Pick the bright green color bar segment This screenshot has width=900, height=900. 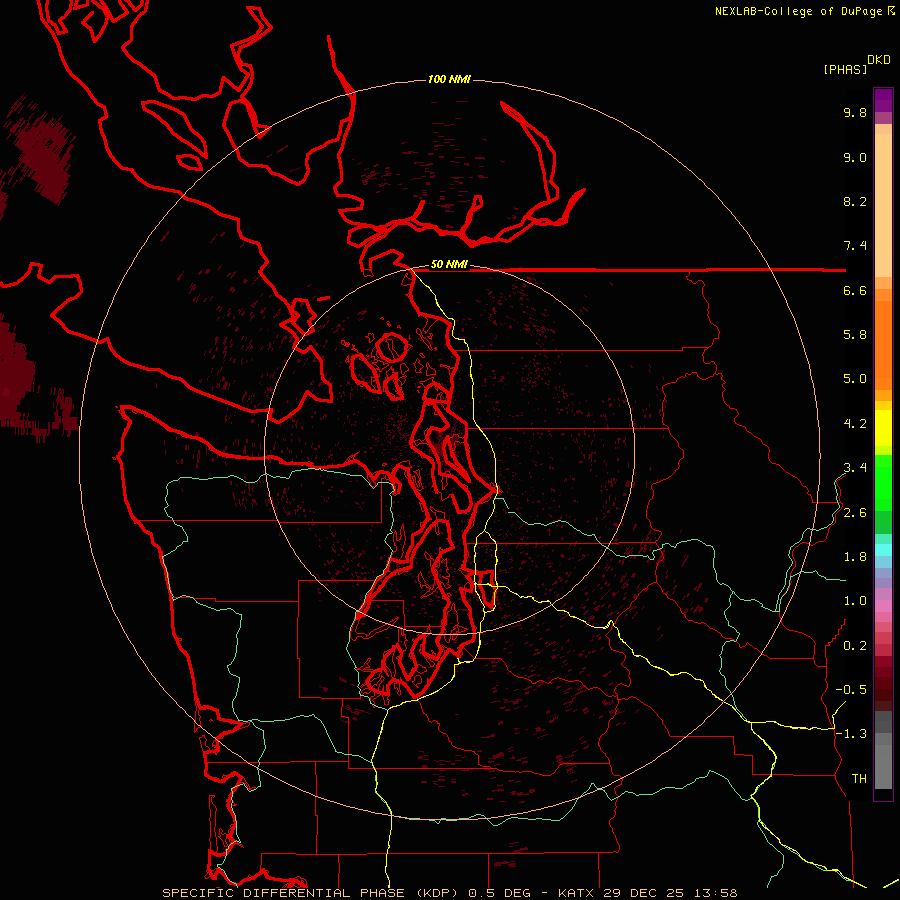(883, 482)
